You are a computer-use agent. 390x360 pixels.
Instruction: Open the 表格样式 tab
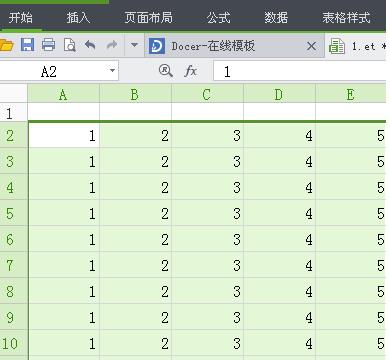(346, 17)
